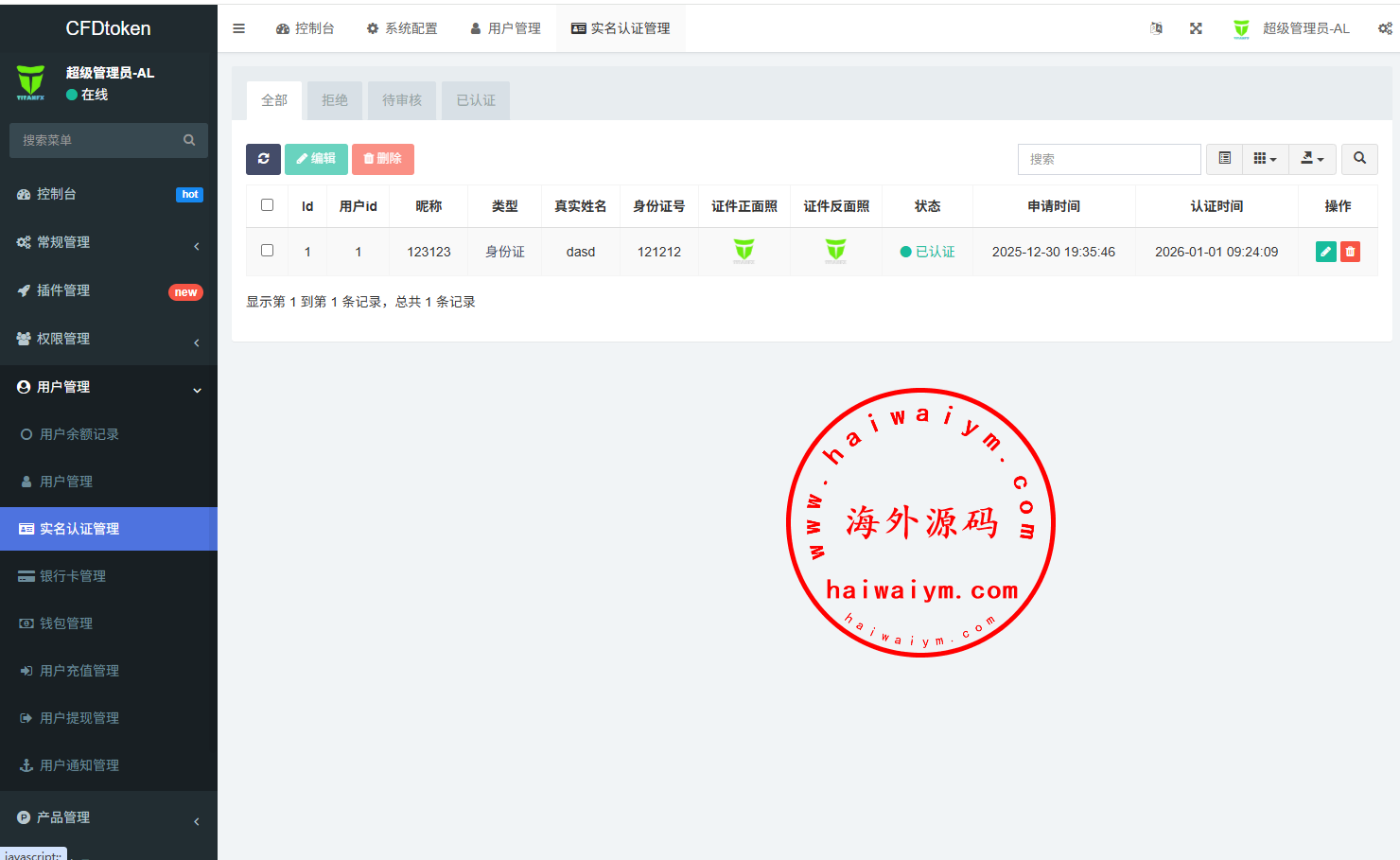The image size is (1400, 860).
Task: Click the table 搜索 input field
Action: pos(1109,159)
